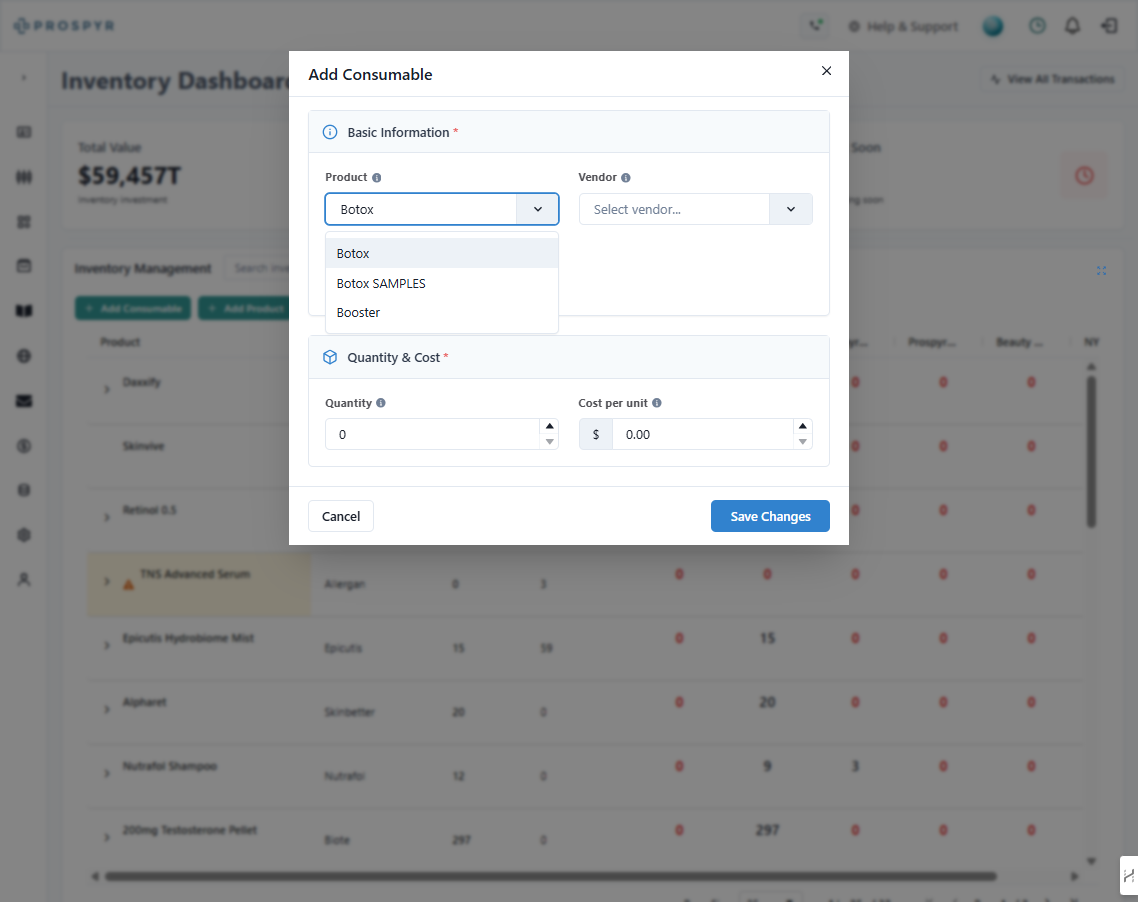Expand the Daxxify row chevron
This screenshot has width=1138, height=902.
(107, 390)
